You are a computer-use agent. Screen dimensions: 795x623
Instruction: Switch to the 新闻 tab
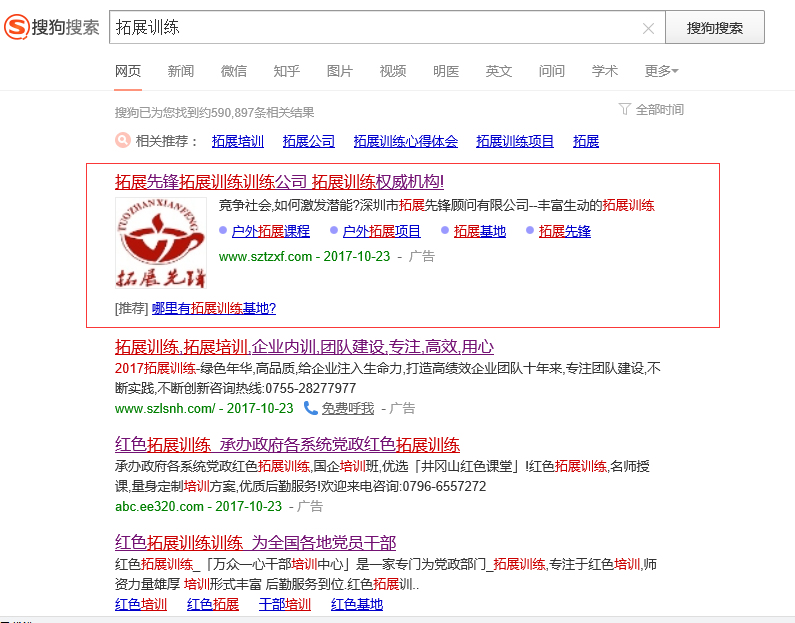click(181, 71)
